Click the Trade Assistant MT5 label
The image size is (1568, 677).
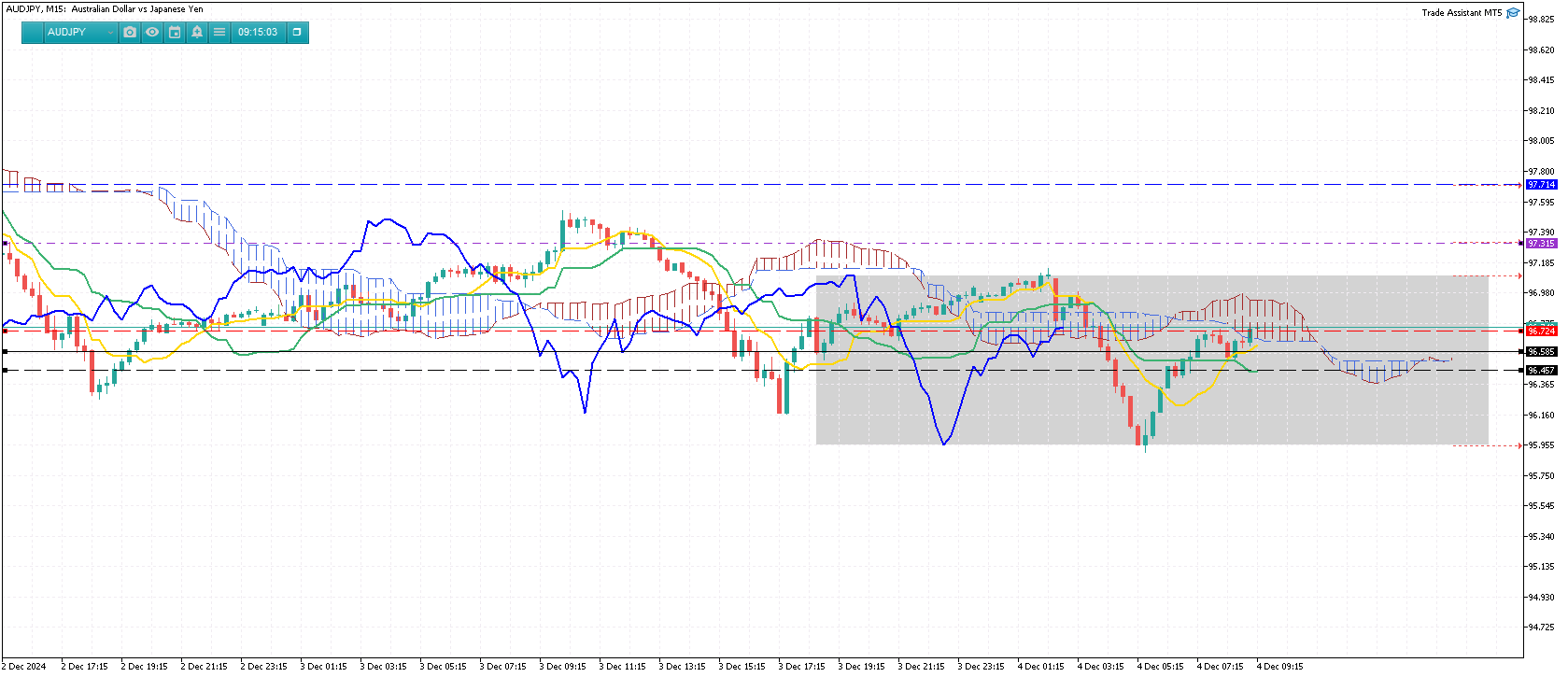tap(1462, 13)
